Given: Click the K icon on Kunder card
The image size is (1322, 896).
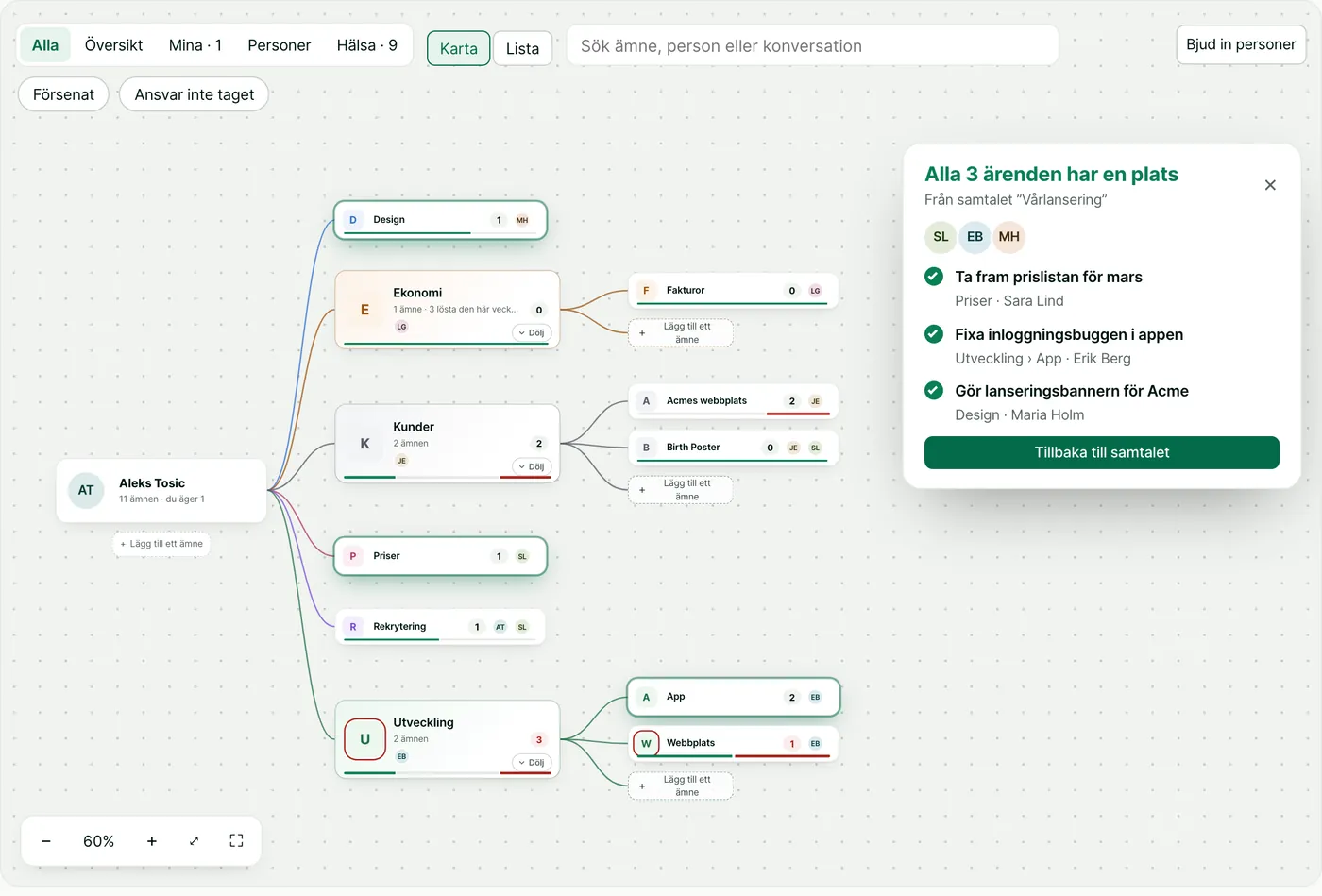Looking at the screenshot, I should (364, 444).
